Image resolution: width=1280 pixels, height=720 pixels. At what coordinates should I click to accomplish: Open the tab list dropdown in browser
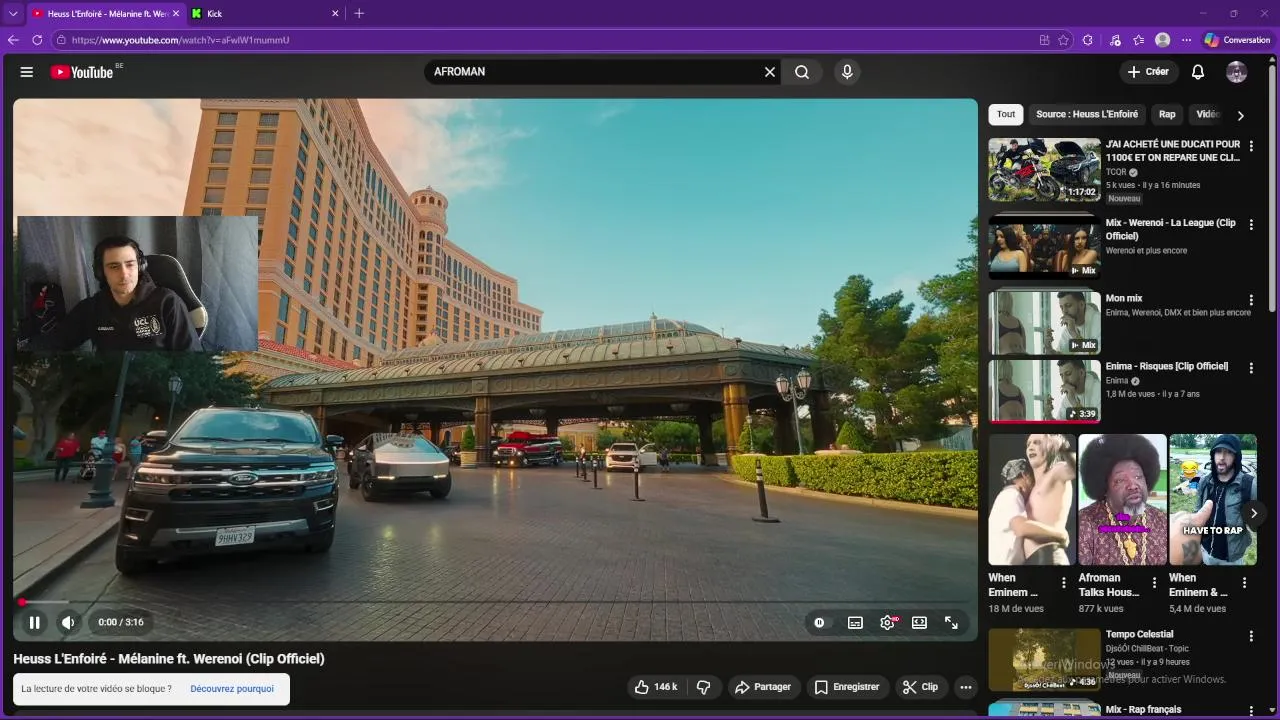(x=13, y=13)
